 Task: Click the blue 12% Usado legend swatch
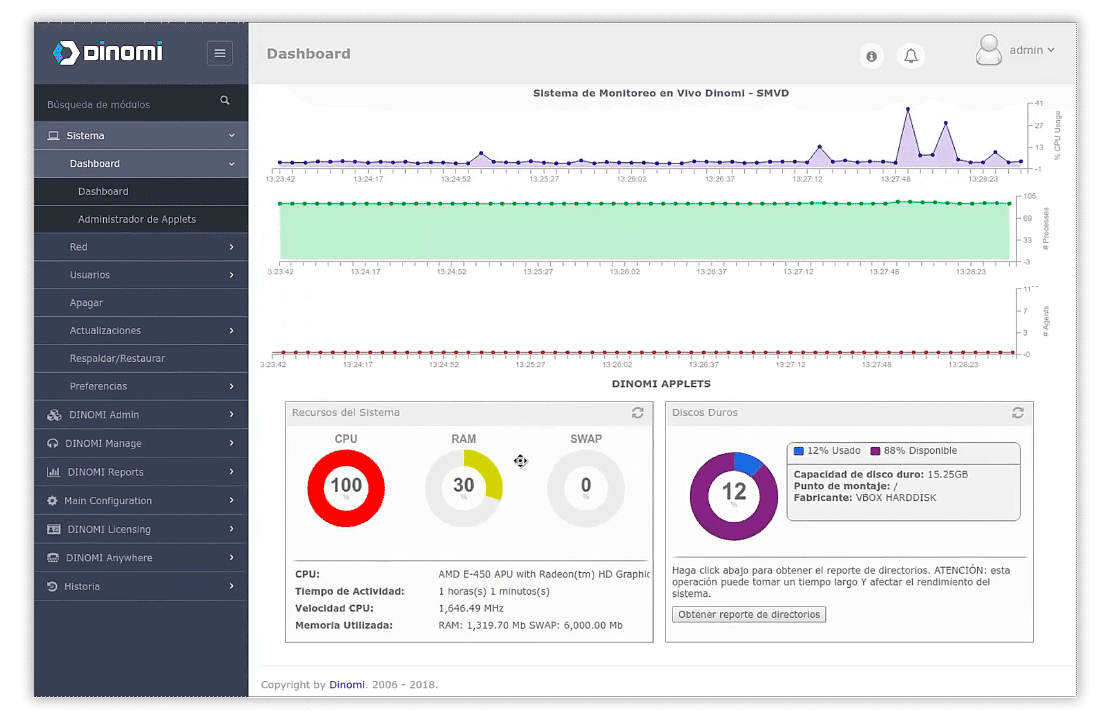coord(798,451)
